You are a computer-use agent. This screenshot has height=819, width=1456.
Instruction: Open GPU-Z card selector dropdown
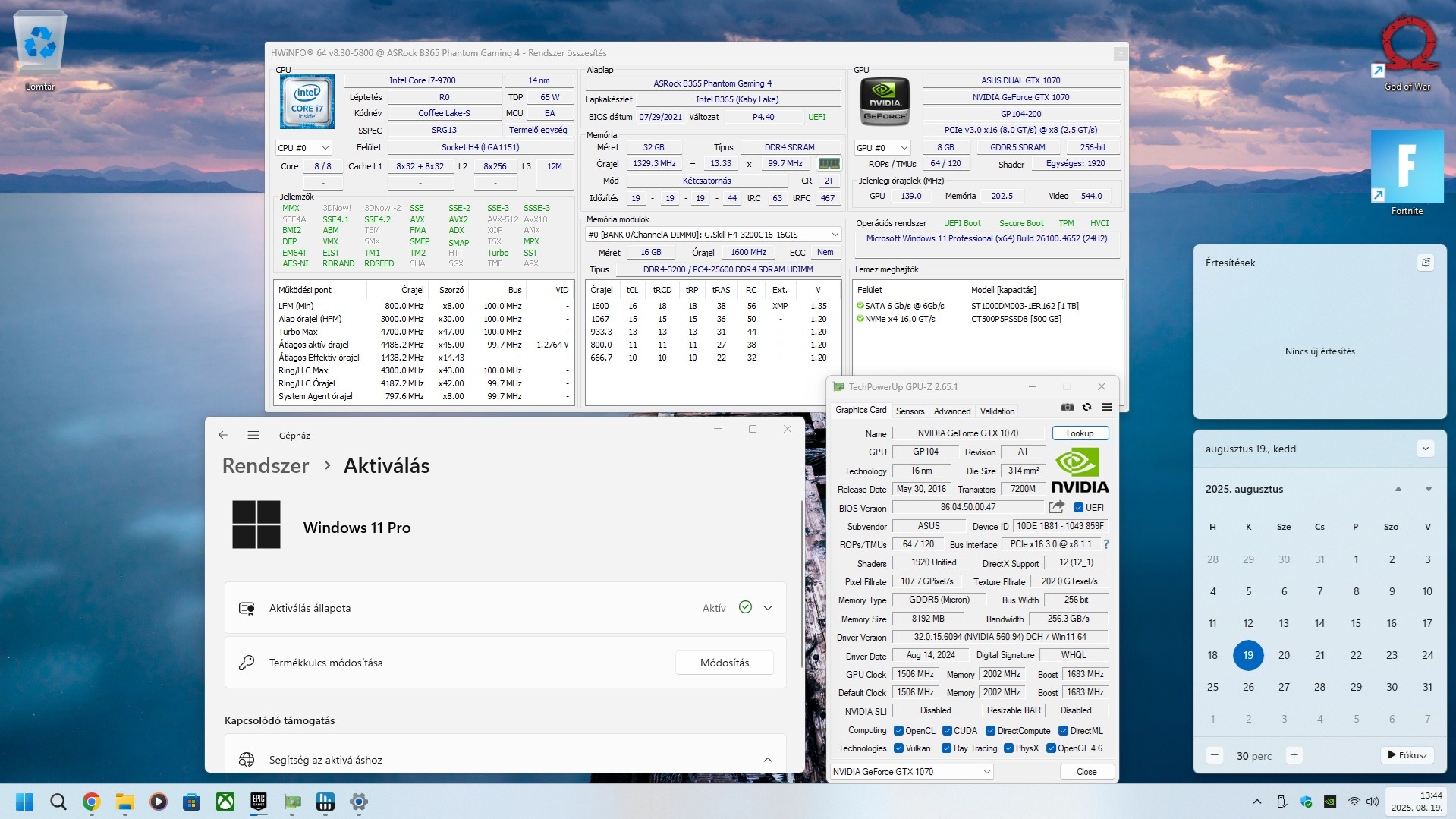pos(911,772)
